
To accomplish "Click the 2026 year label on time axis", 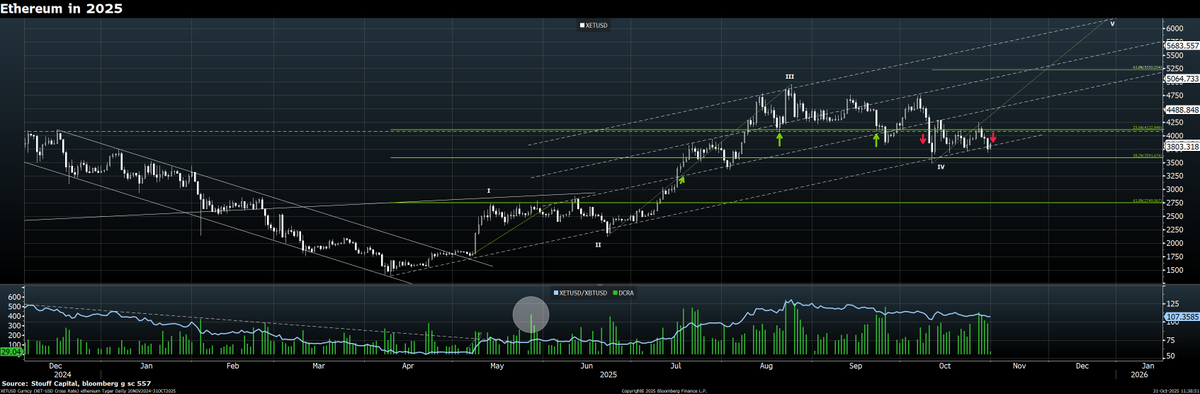I will click(1139, 374).
